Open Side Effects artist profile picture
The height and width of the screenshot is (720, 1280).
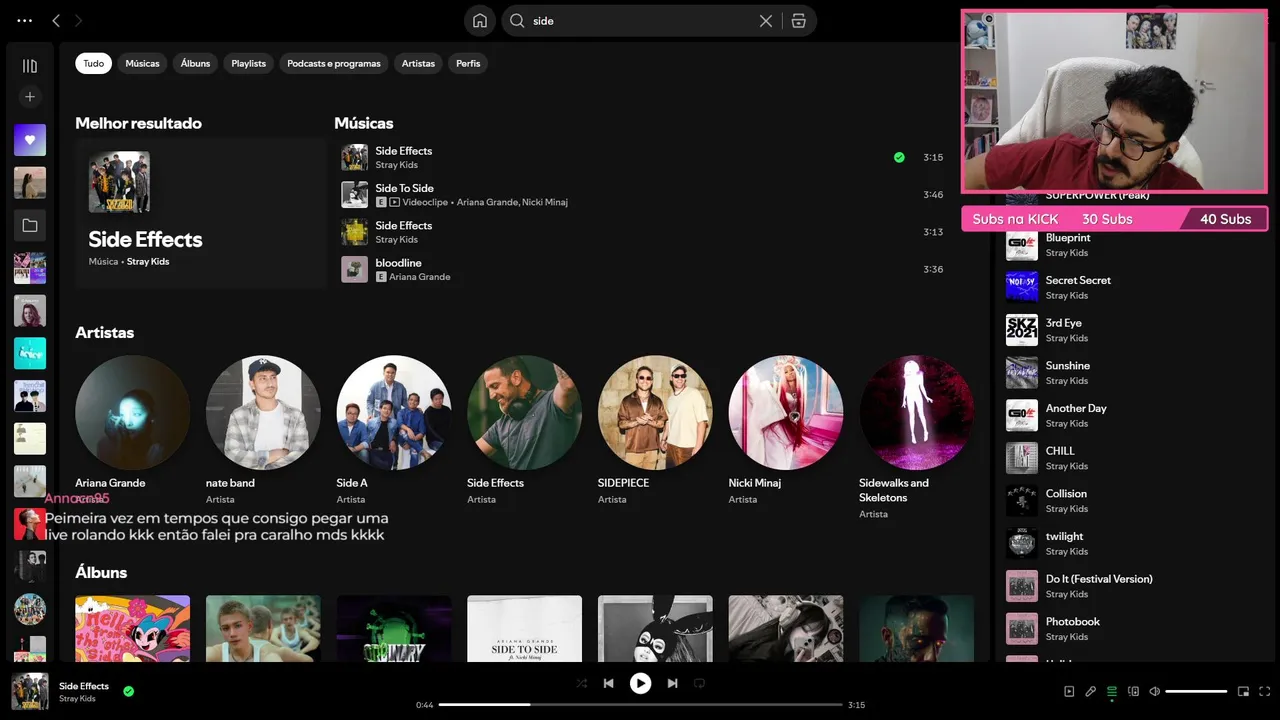pos(524,413)
